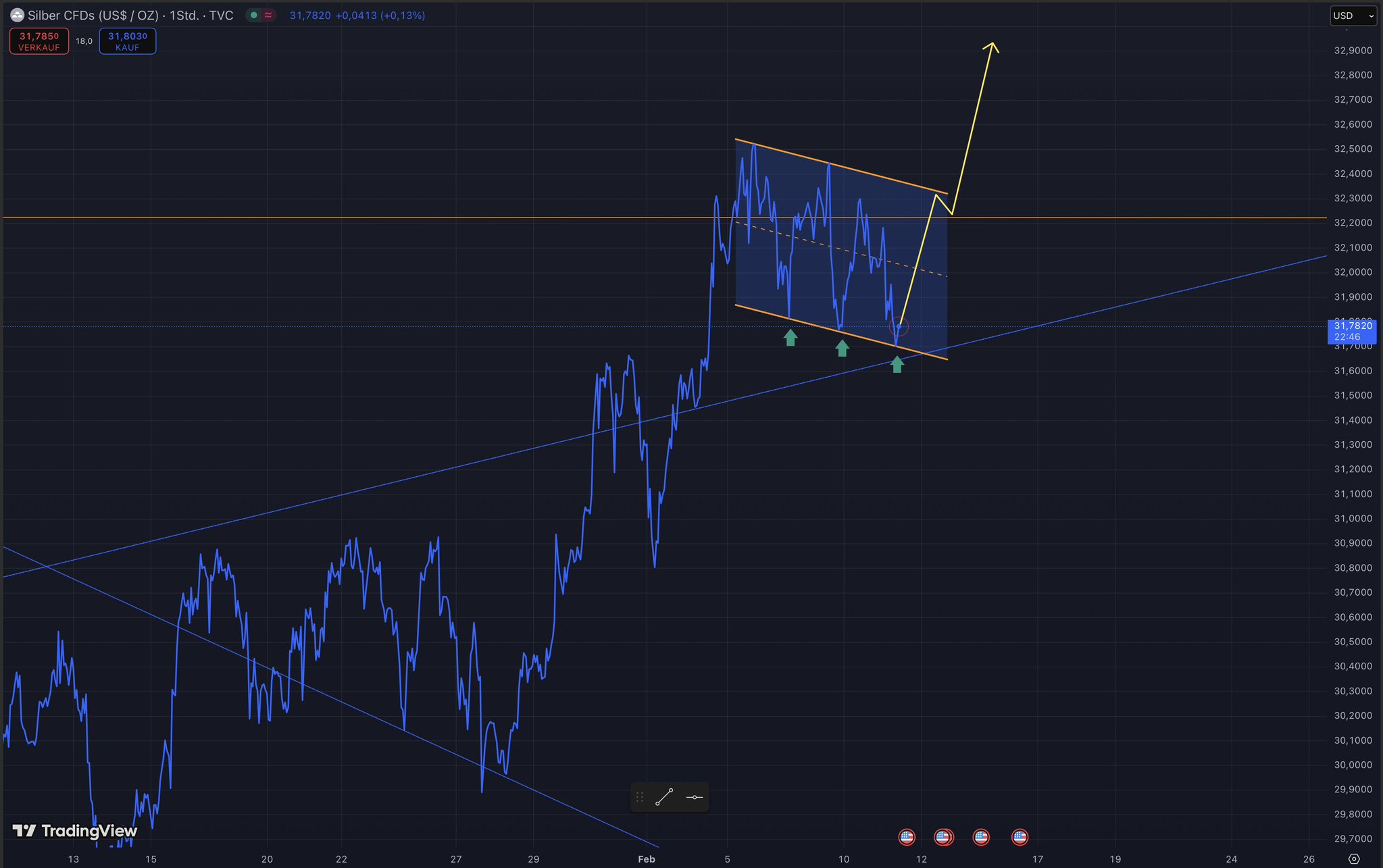Click the first US economic event flag
The width and height of the screenshot is (1383, 868).
point(907,837)
